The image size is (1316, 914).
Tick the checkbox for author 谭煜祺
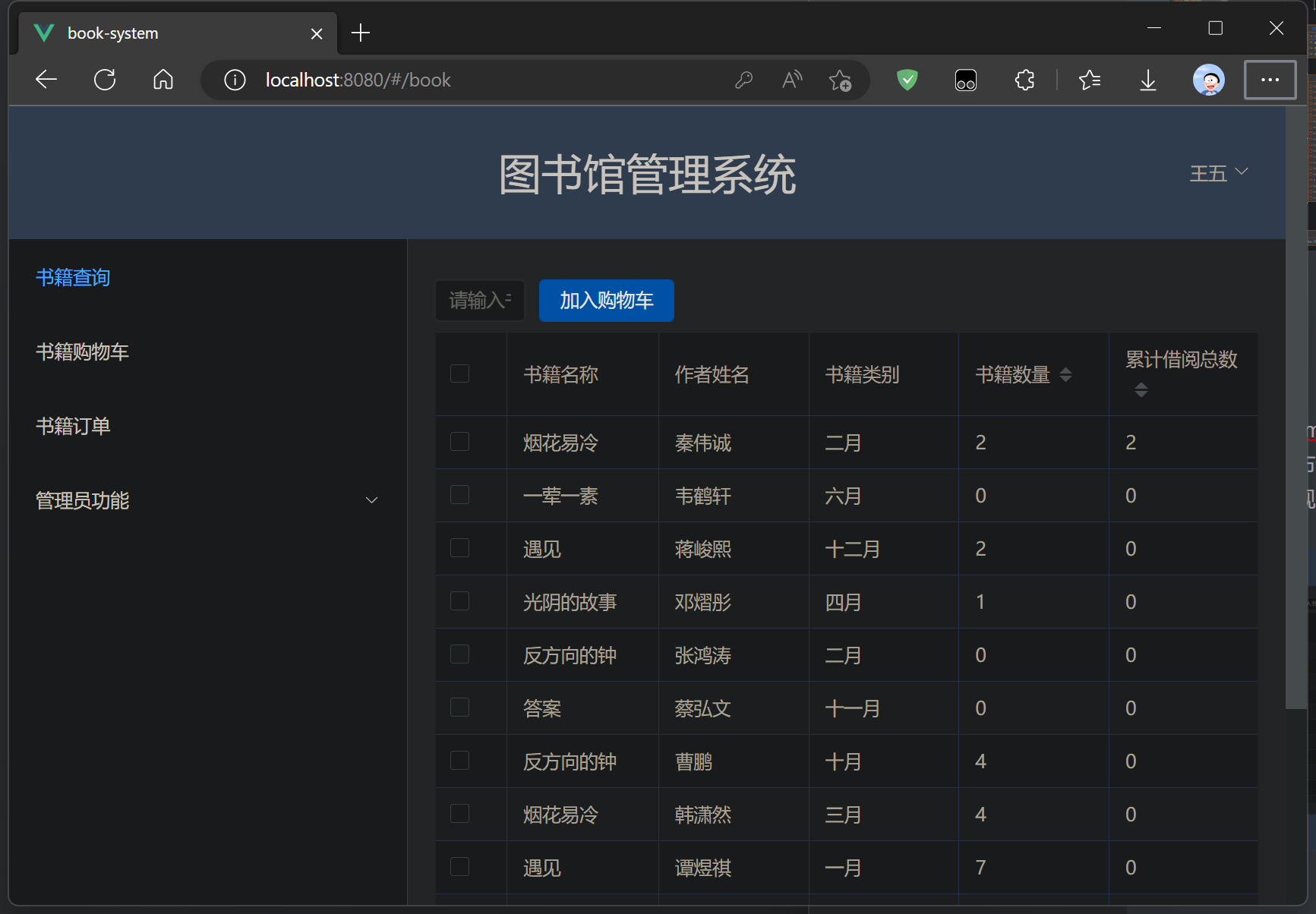[459, 867]
